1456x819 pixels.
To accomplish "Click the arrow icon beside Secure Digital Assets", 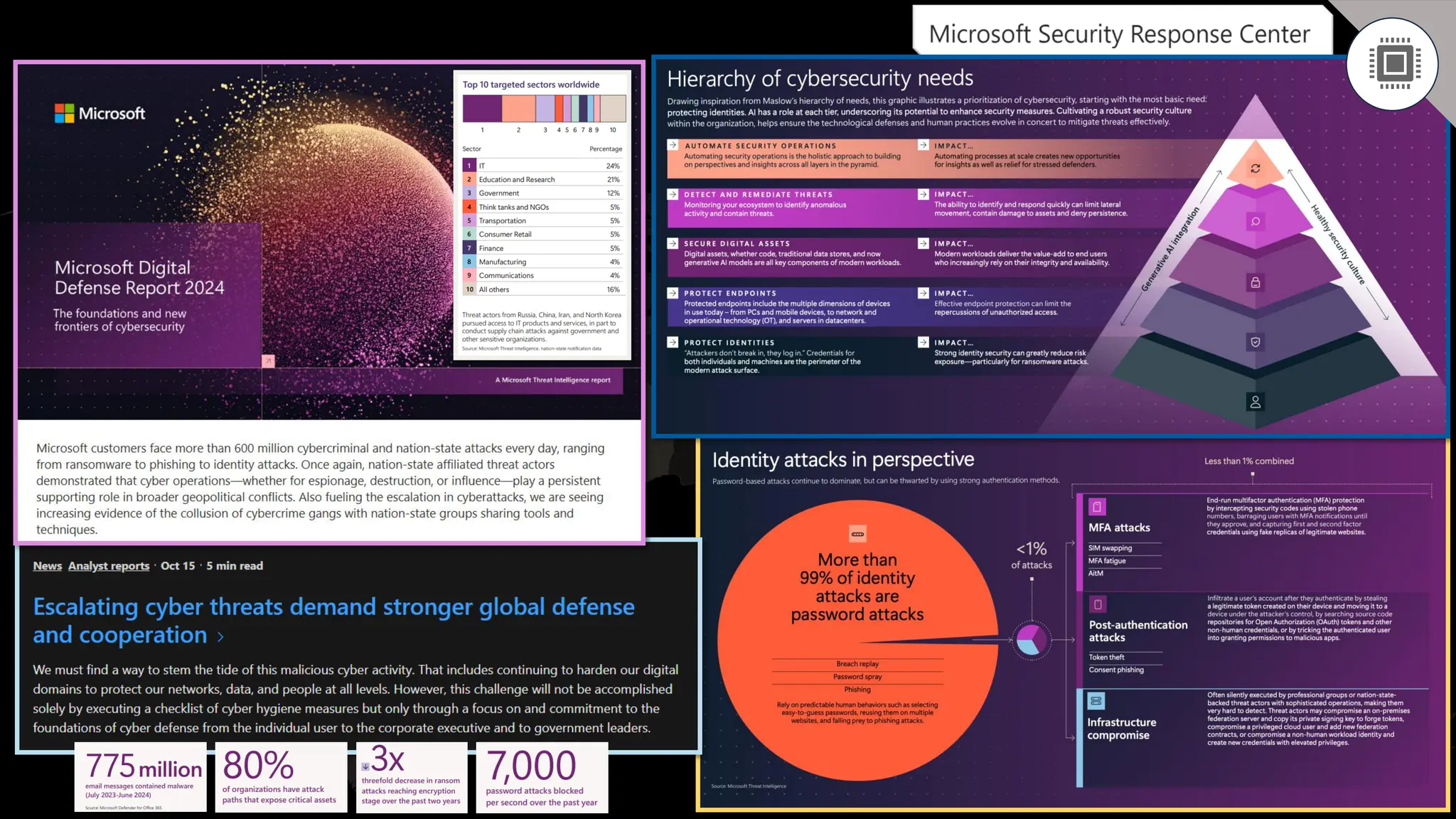I will [673, 243].
